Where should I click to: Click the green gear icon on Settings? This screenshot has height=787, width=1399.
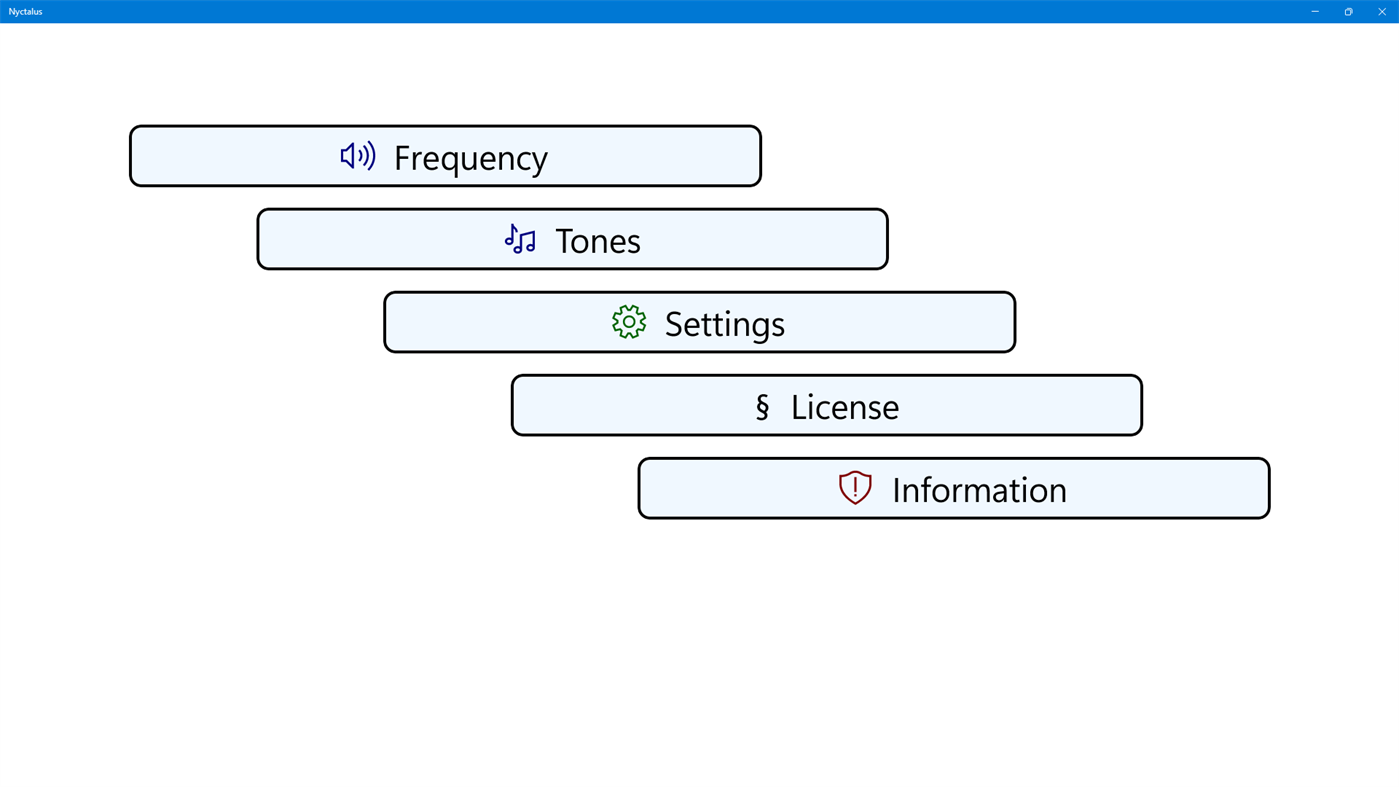(x=629, y=321)
